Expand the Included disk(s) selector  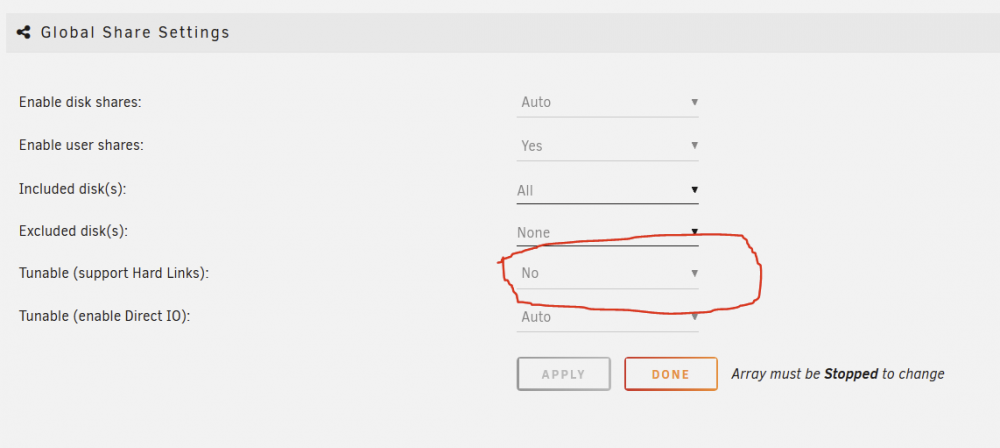(x=607, y=190)
